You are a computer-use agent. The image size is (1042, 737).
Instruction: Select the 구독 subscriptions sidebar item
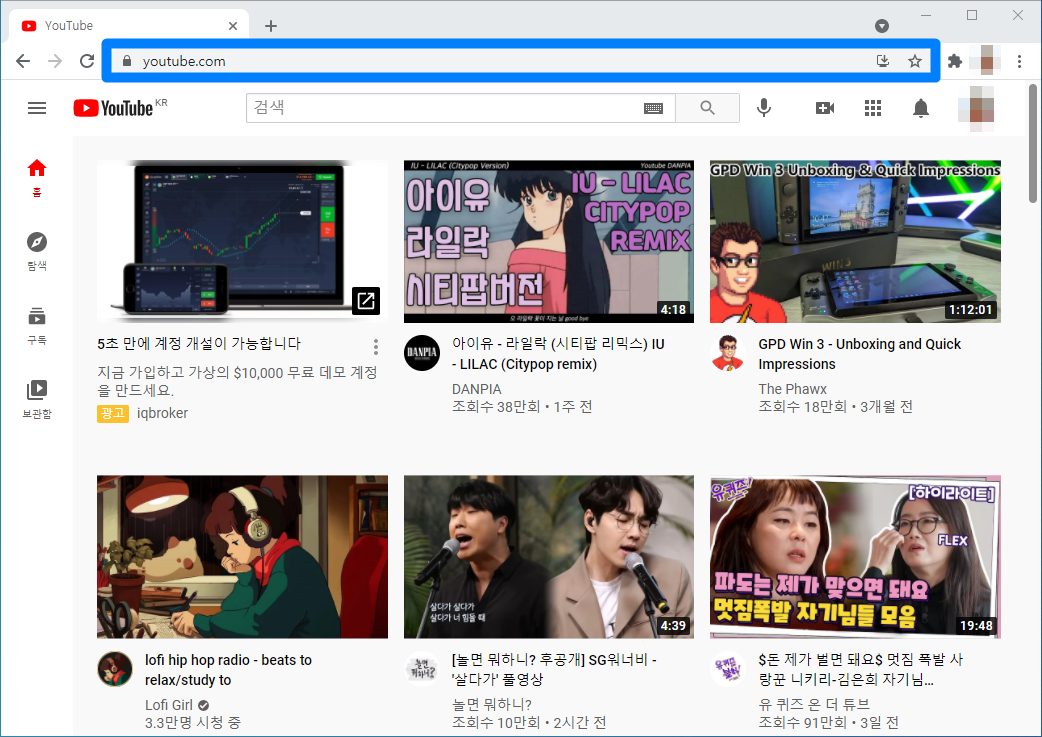pos(37,325)
